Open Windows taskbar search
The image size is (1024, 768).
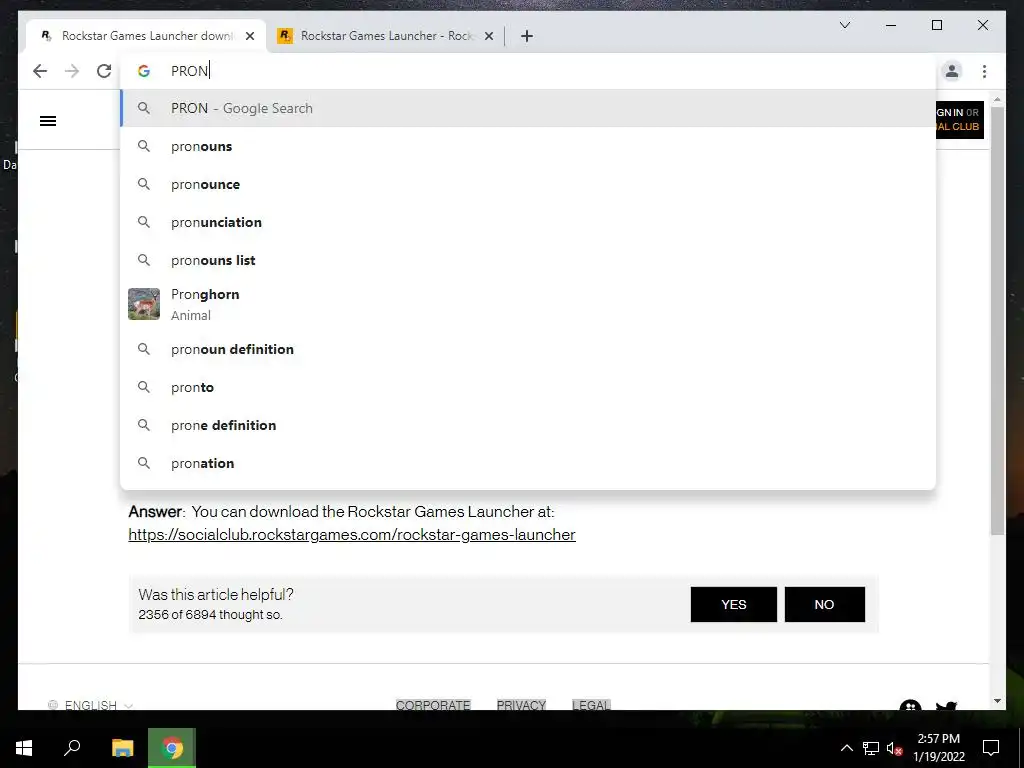[72, 748]
